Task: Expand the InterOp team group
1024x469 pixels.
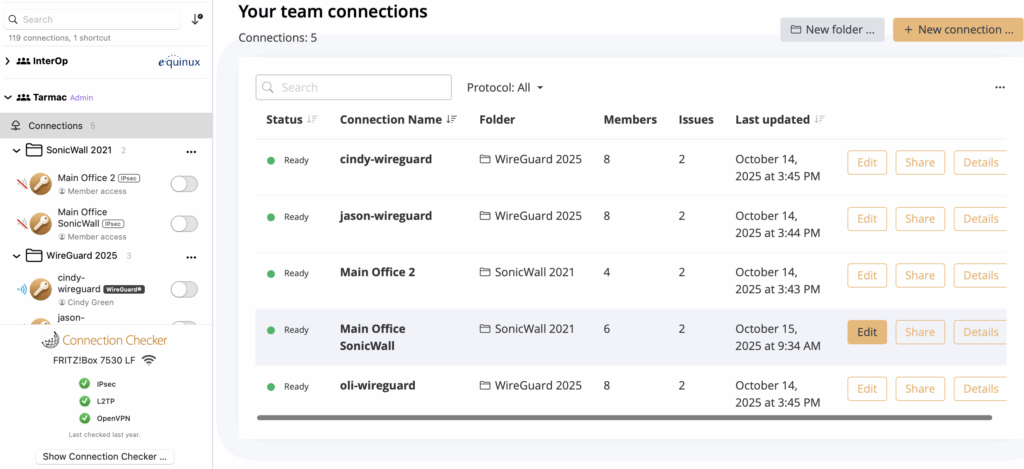Action: 8,61
